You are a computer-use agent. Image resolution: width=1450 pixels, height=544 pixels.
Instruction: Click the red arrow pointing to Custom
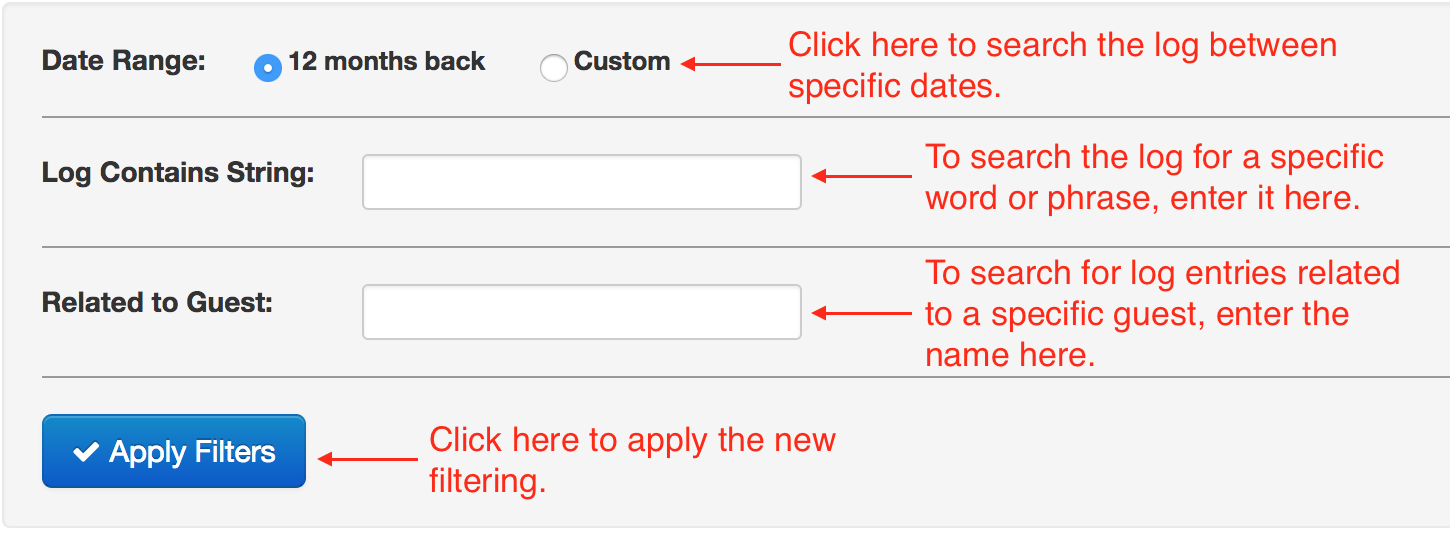730,64
